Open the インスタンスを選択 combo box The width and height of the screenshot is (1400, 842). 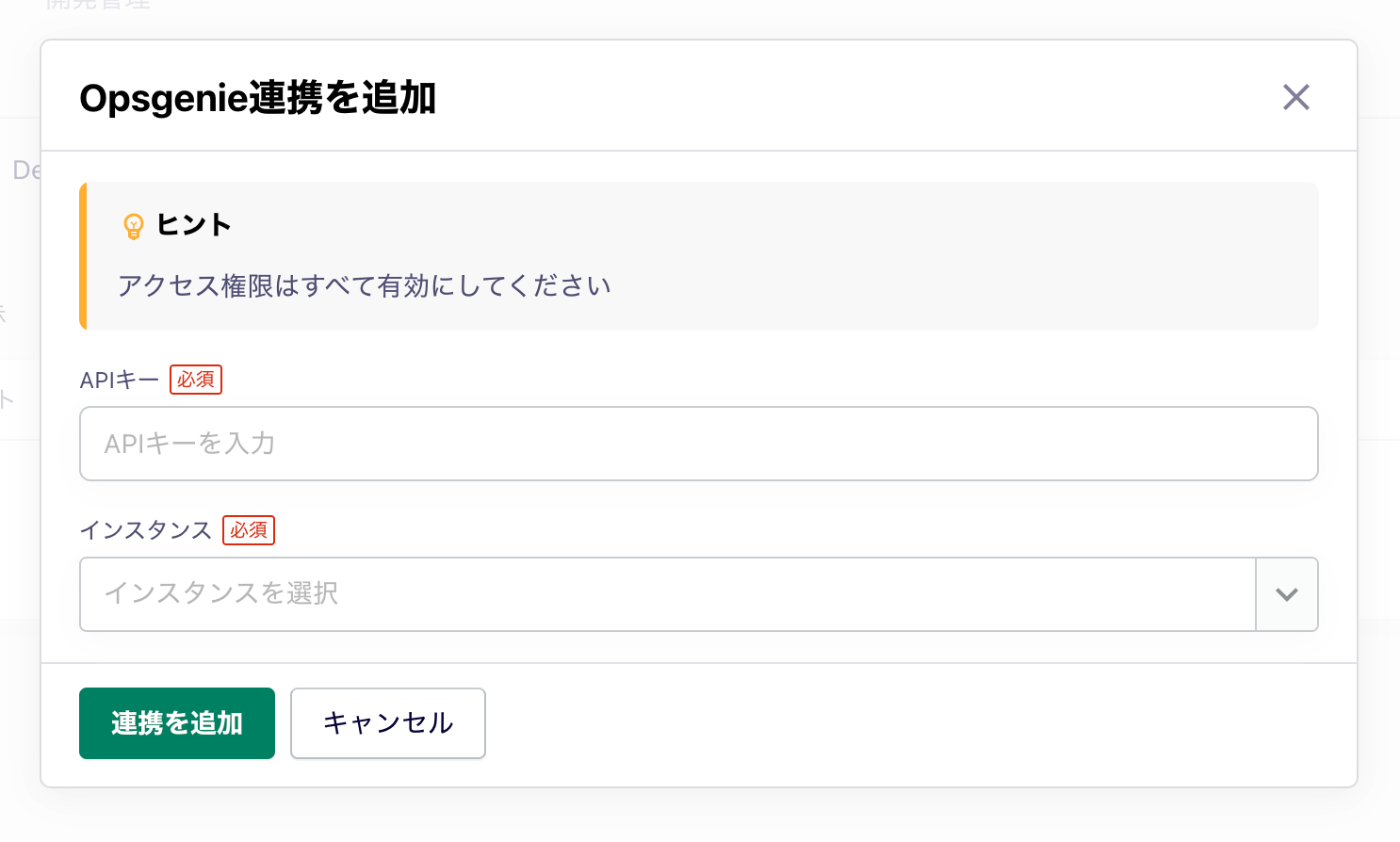[668, 594]
